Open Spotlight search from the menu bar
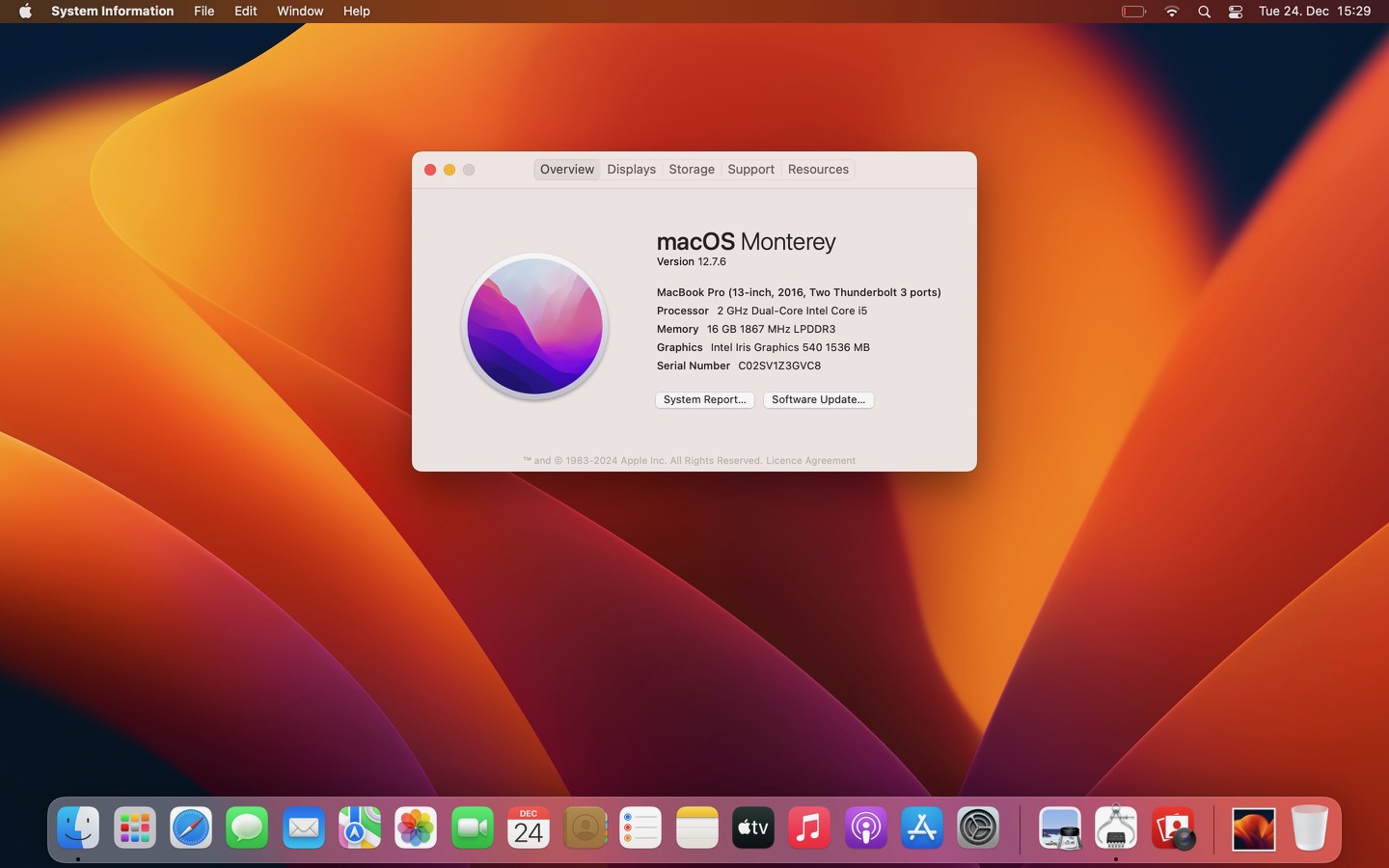This screenshot has height=868, width=1389. (x=1204, y=12)
